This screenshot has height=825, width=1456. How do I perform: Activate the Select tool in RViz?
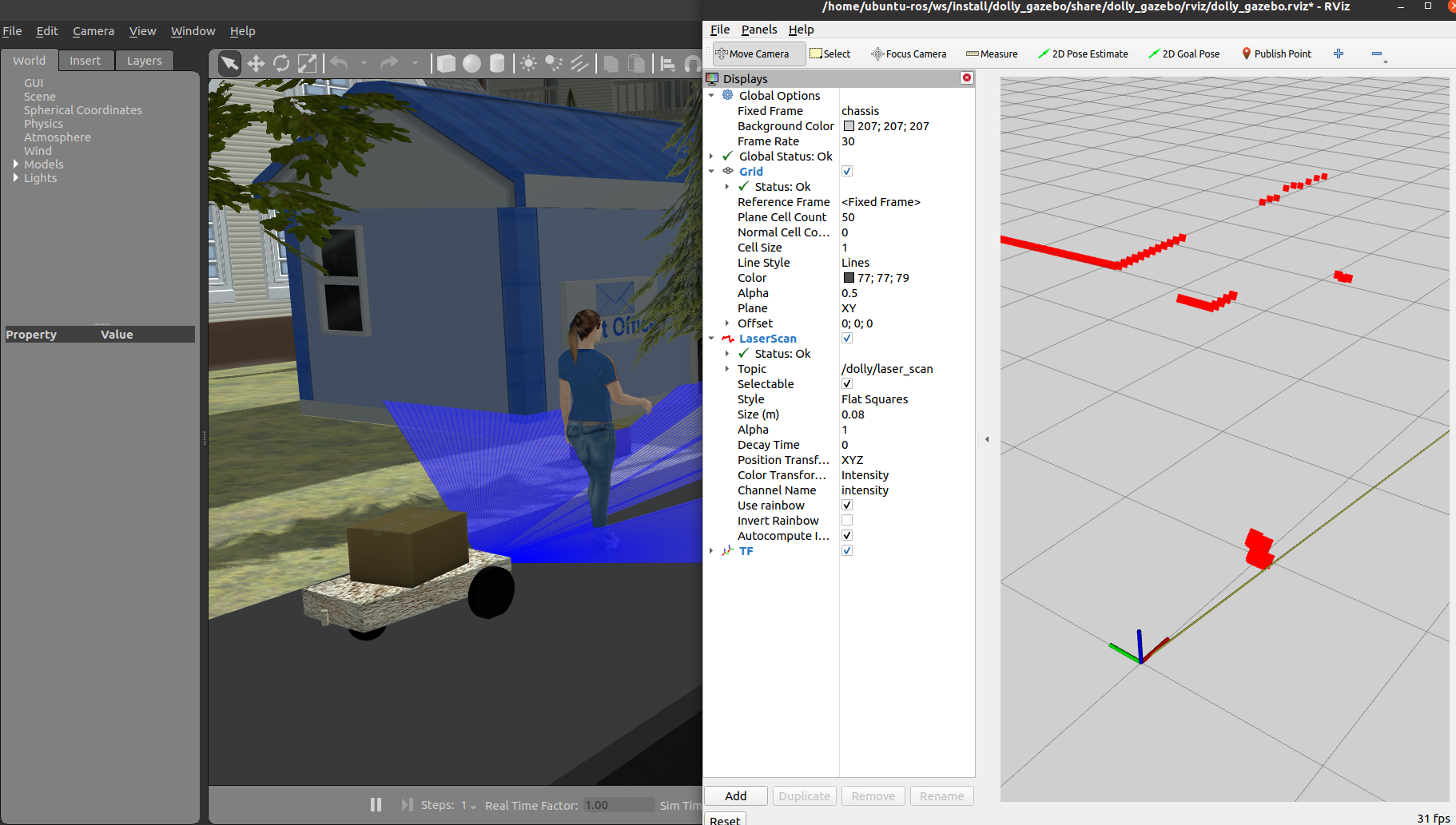point(829,54)
